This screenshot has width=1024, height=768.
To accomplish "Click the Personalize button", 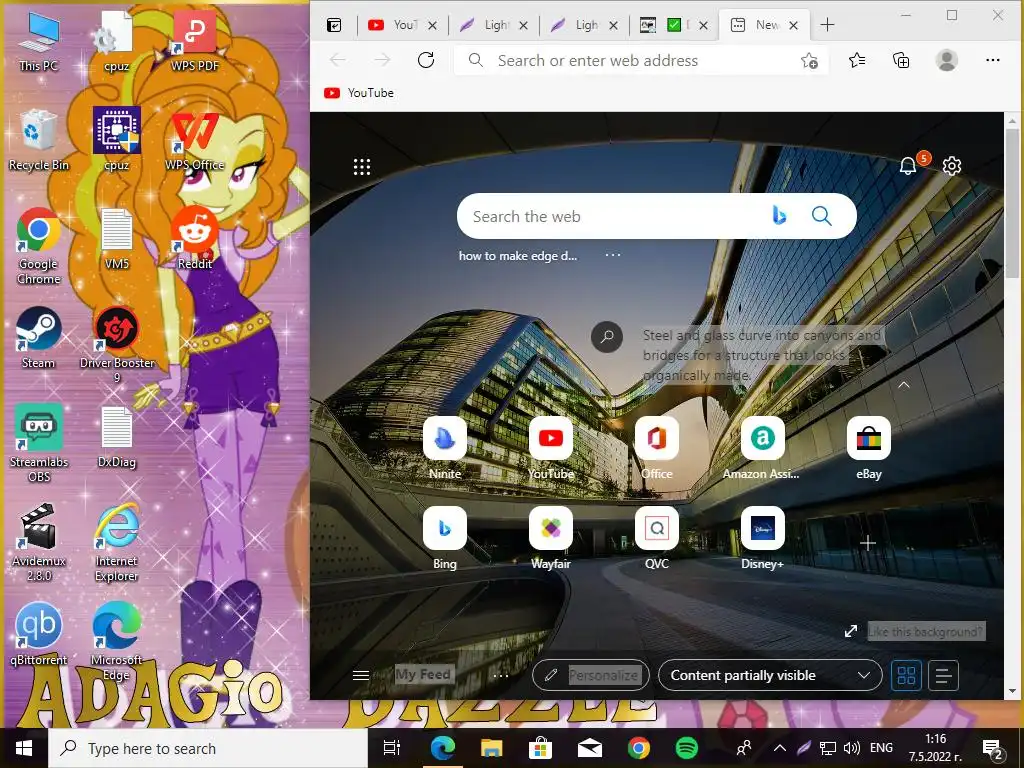I will point(591,675).
